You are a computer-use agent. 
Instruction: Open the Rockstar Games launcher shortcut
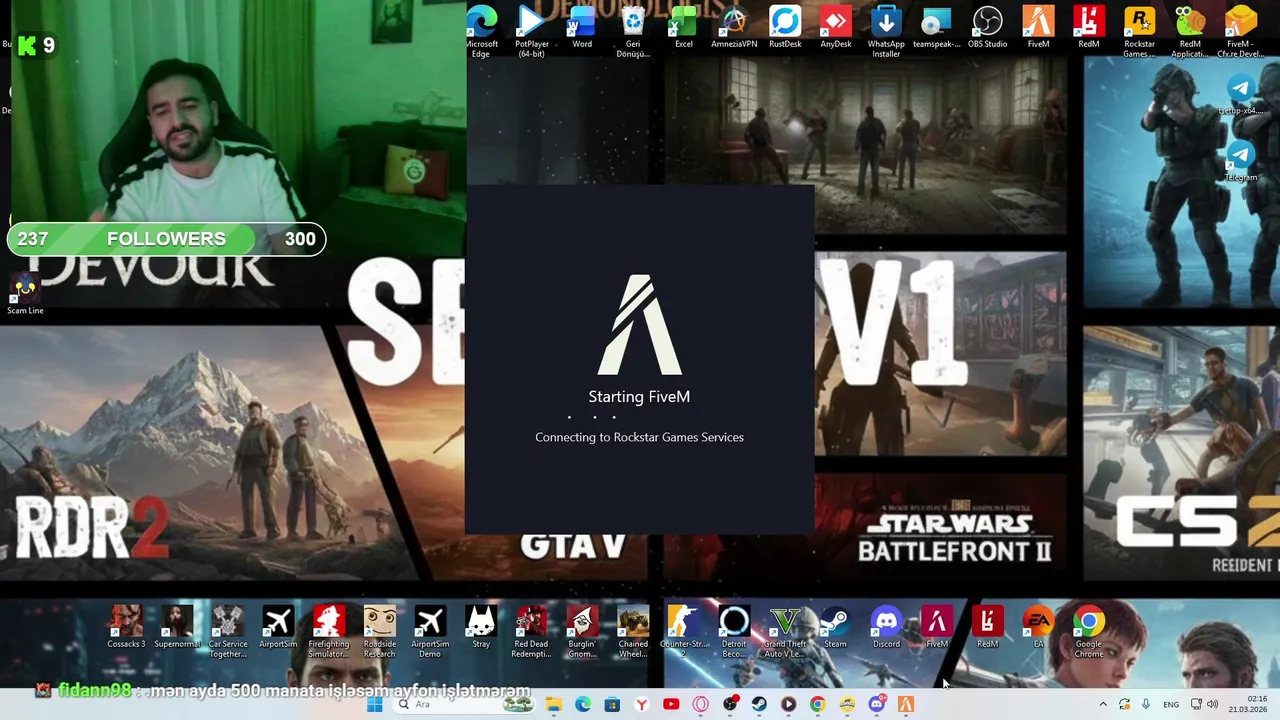(1139, 30)
